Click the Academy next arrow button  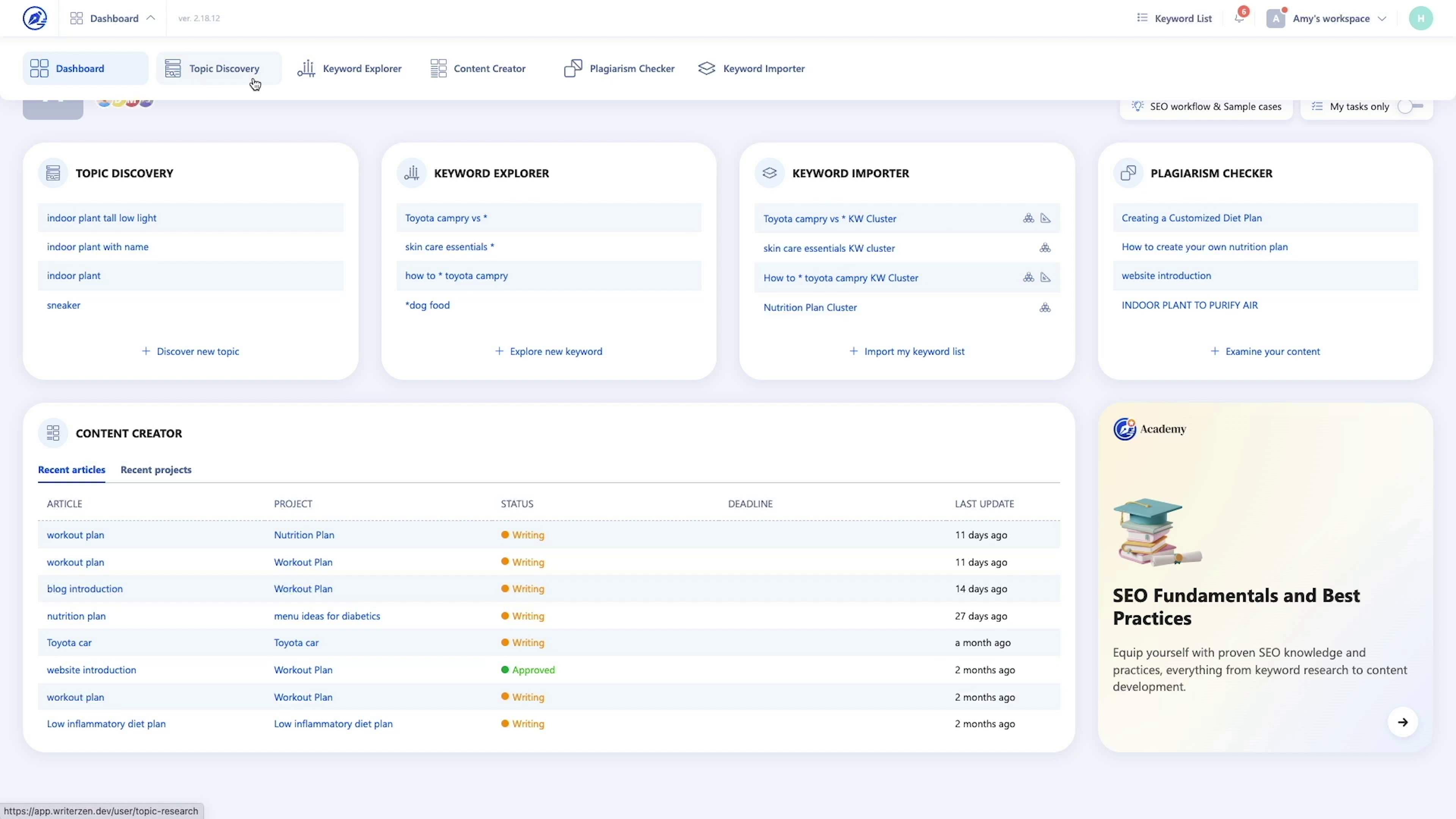click(x=1402, y=722)
